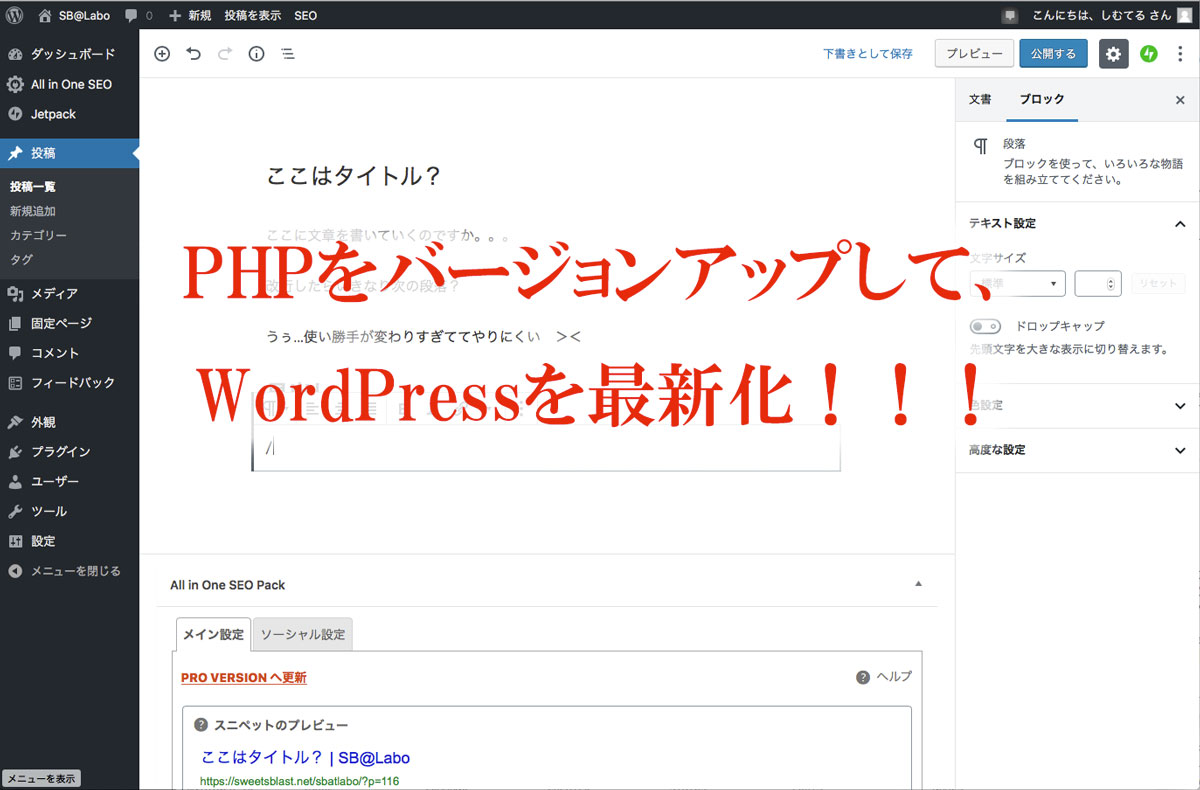Click PRO VERSION へ更新 link
The width and height of the screenshot is (1200, 790).
point(244,677)
